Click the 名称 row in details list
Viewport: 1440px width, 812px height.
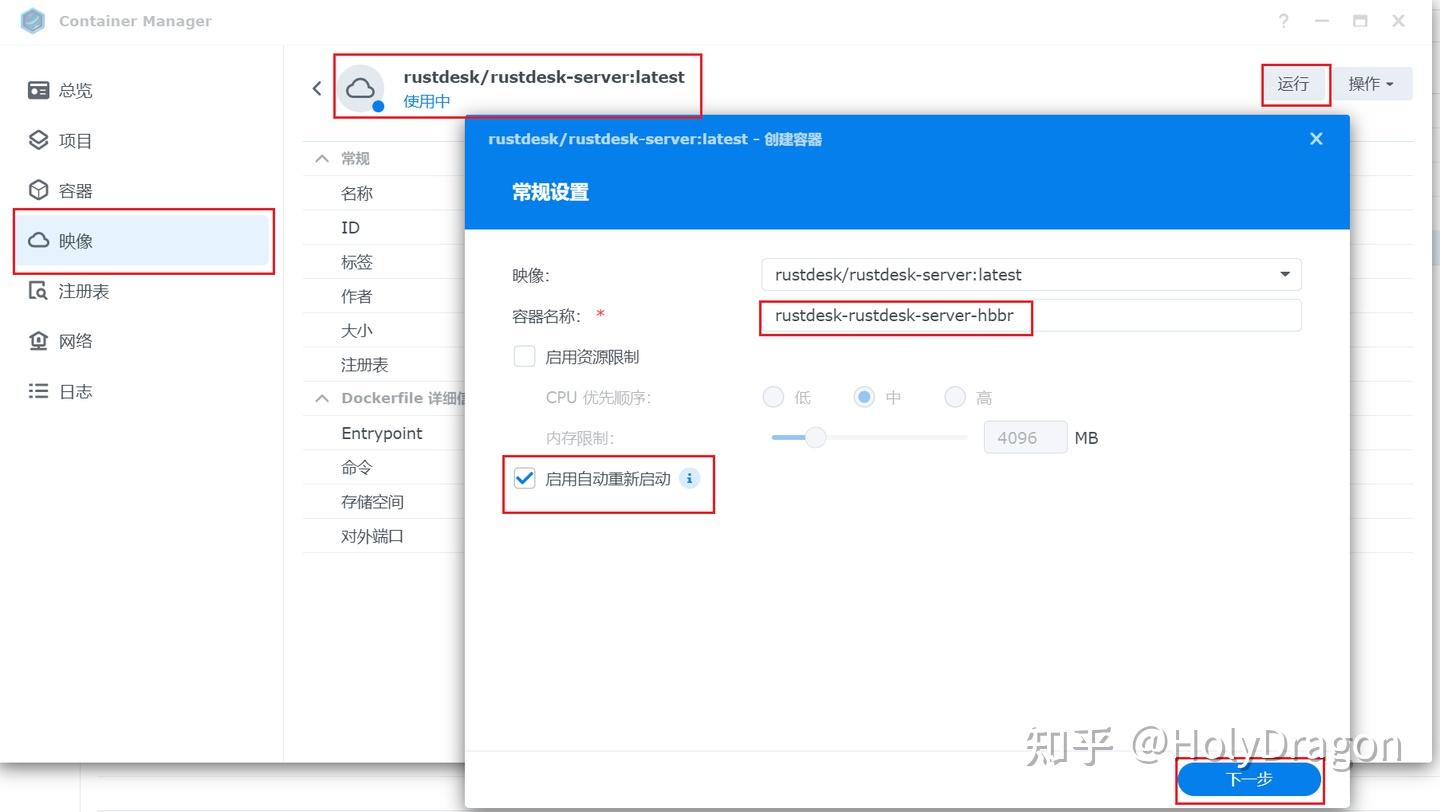pyautogui.click(x=384, y=193)
